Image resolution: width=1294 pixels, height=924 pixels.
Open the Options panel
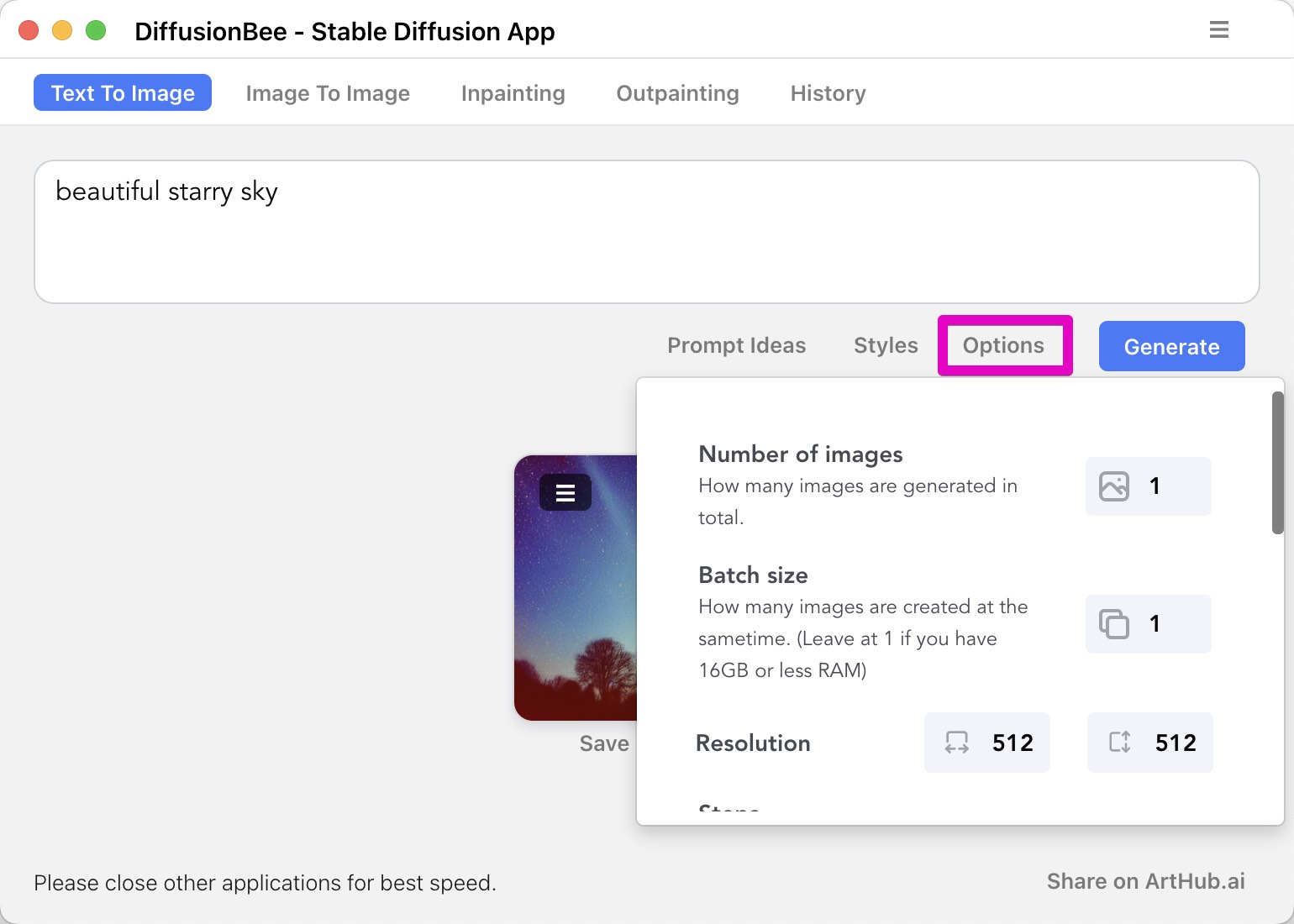pos(1004,345)
